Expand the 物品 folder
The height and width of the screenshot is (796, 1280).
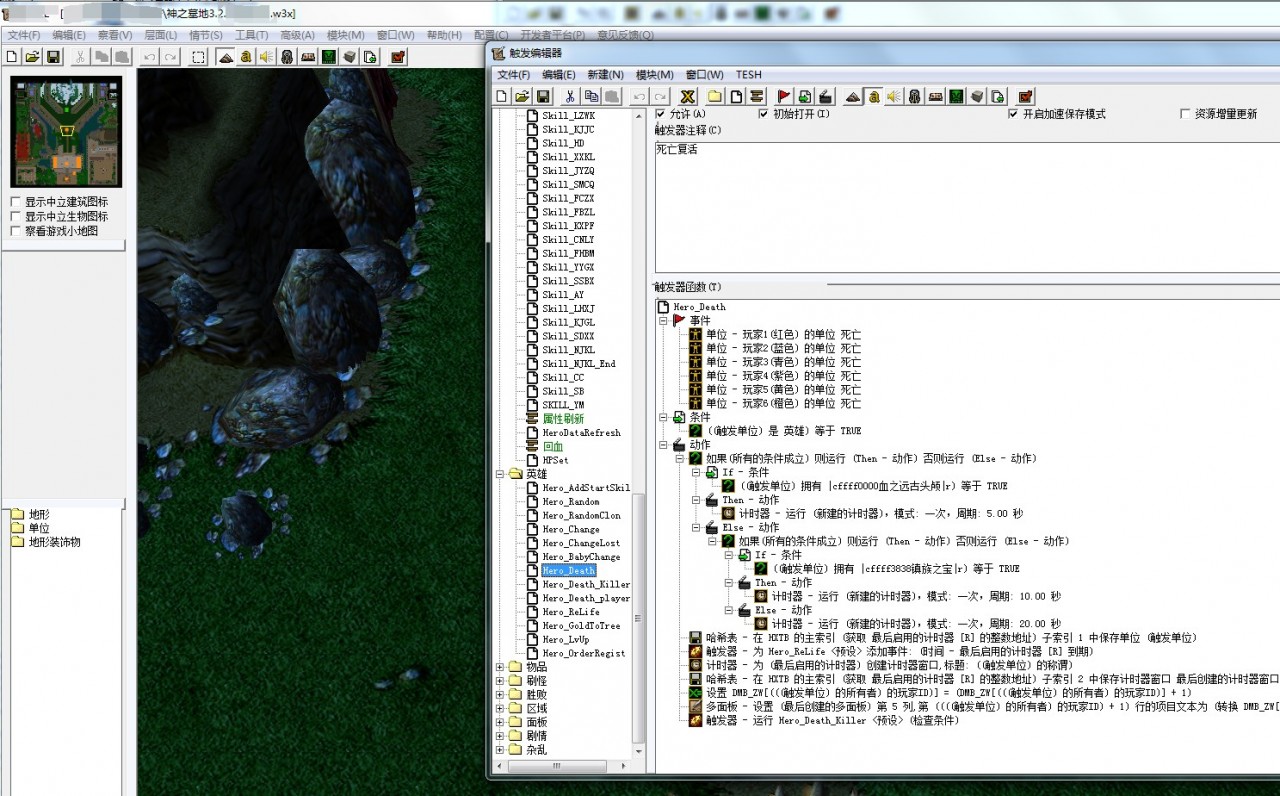tap(501, 667)
